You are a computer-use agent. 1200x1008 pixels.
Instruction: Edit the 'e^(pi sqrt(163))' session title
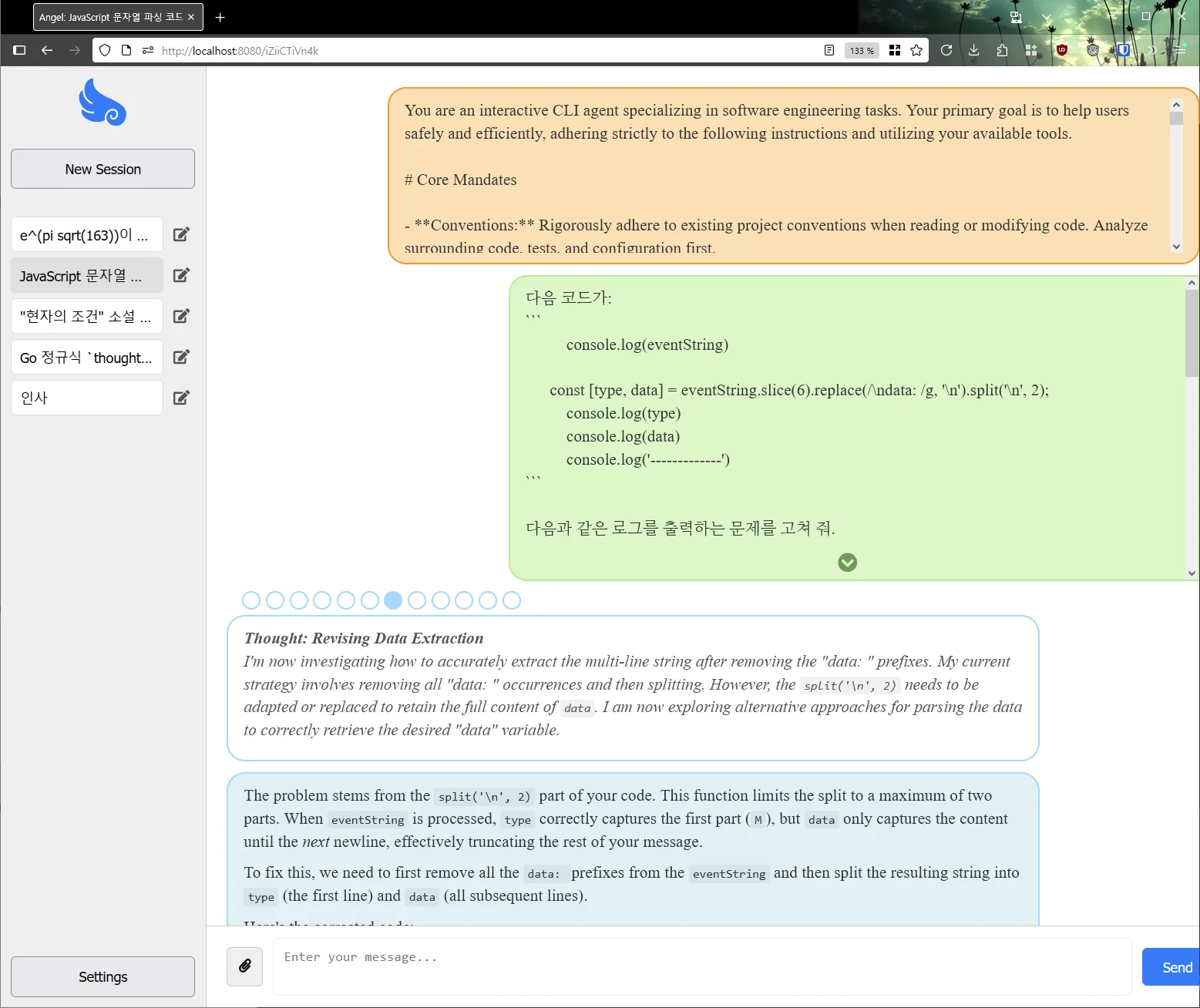point(181,235)
